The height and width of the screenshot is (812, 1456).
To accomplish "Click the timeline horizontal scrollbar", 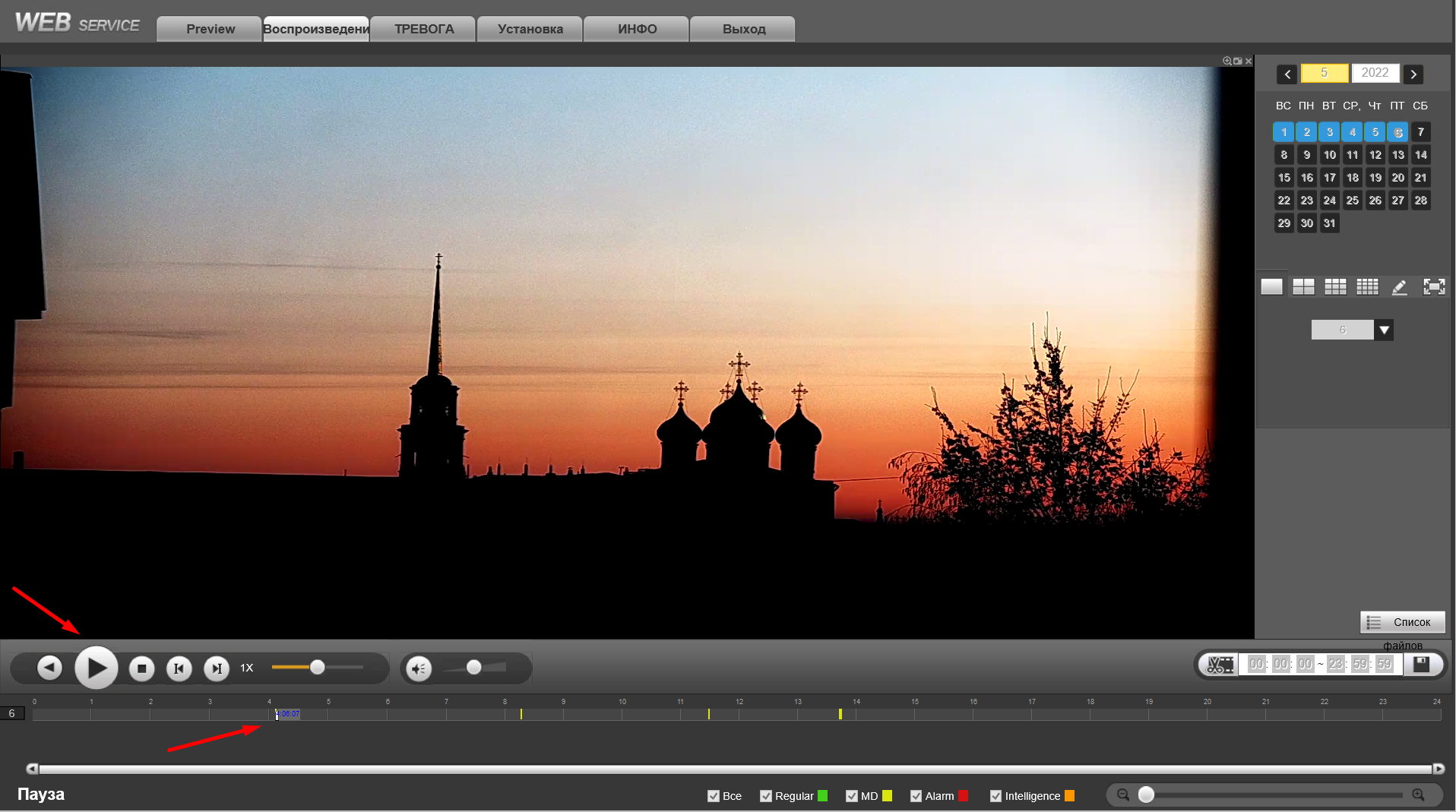I will coord(735,769).
